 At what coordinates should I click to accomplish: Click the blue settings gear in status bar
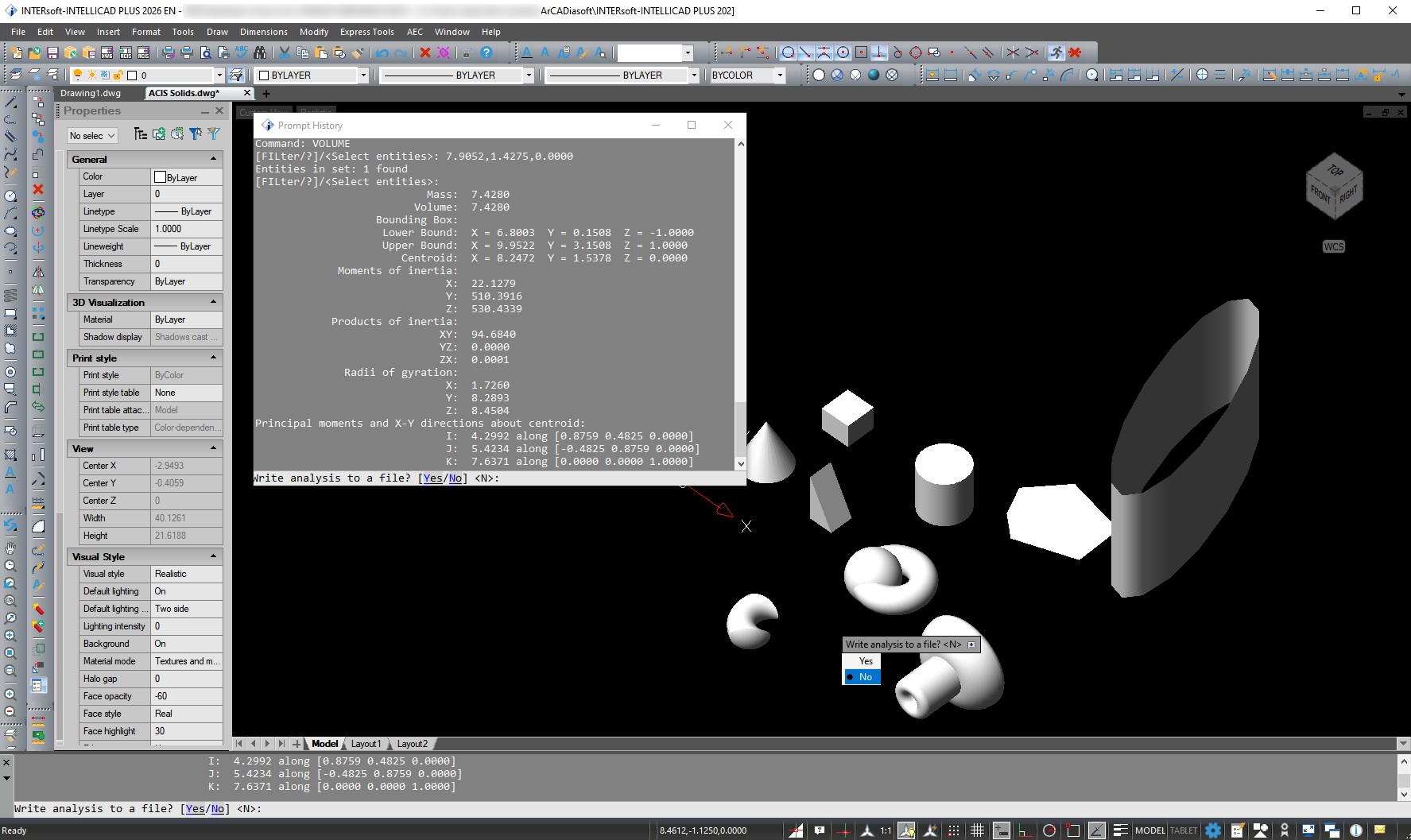pos(1213,830)
